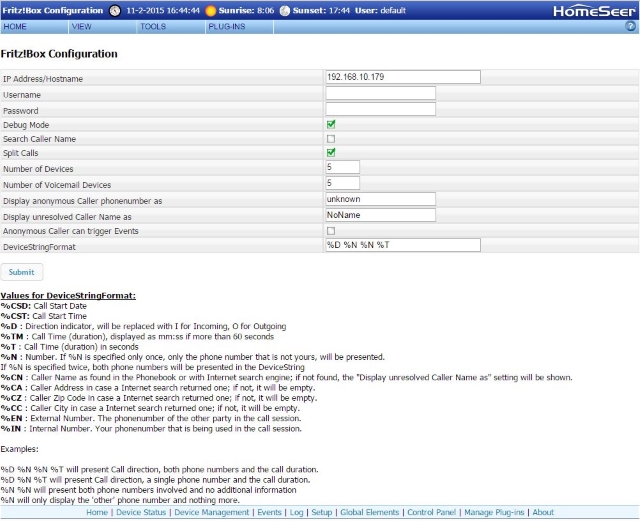Open the PLUG-INS menu
The width and height of the screenshot is (640, 521).
[239, 27]
